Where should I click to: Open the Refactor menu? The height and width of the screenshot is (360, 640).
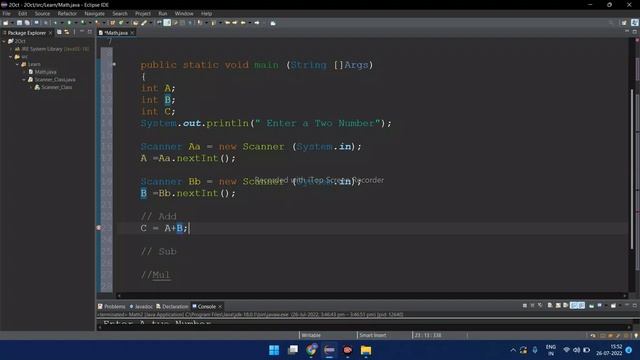tap(67, 13)
